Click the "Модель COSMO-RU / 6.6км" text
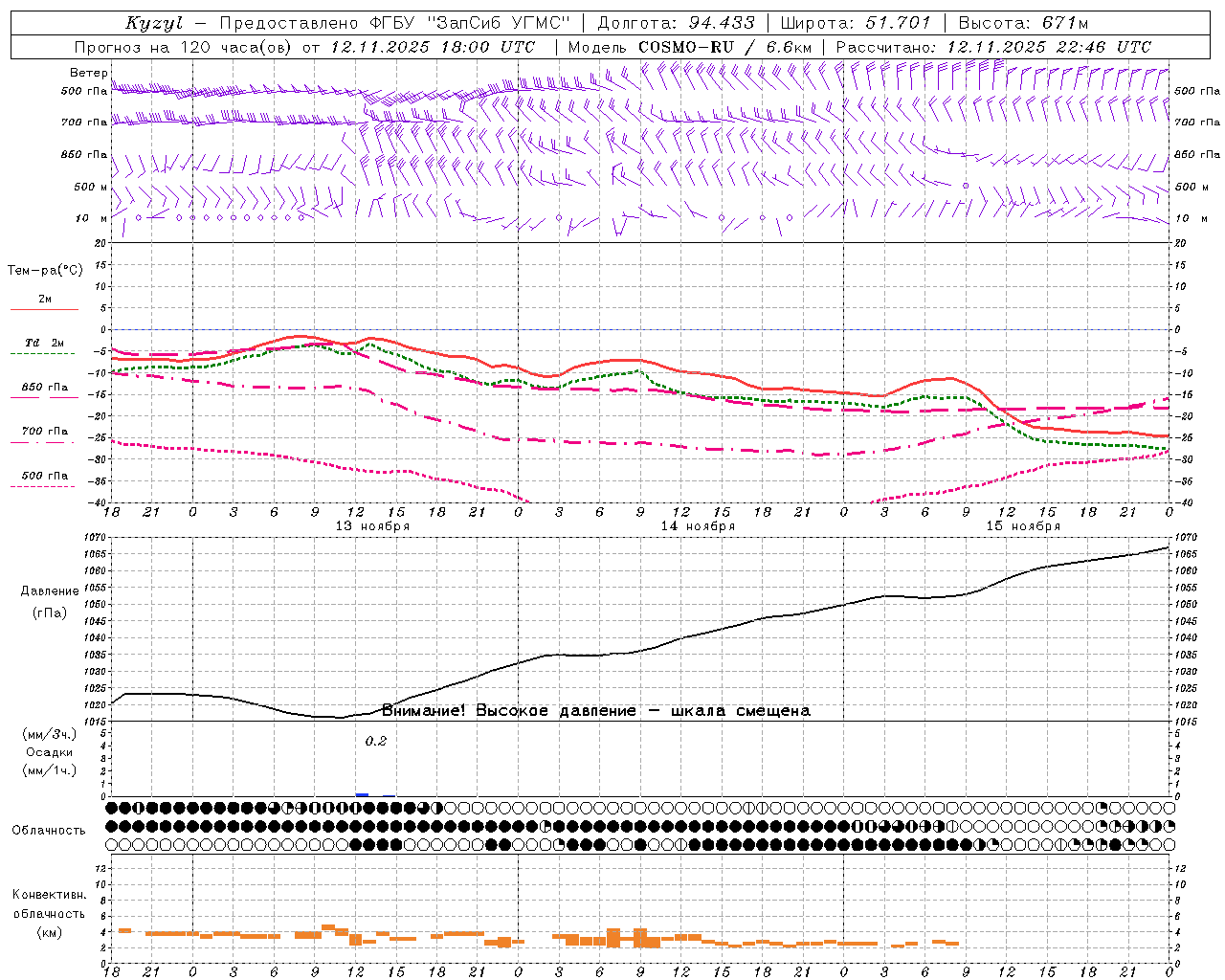This screenshot has height=980, width=1225. point(690,47)
